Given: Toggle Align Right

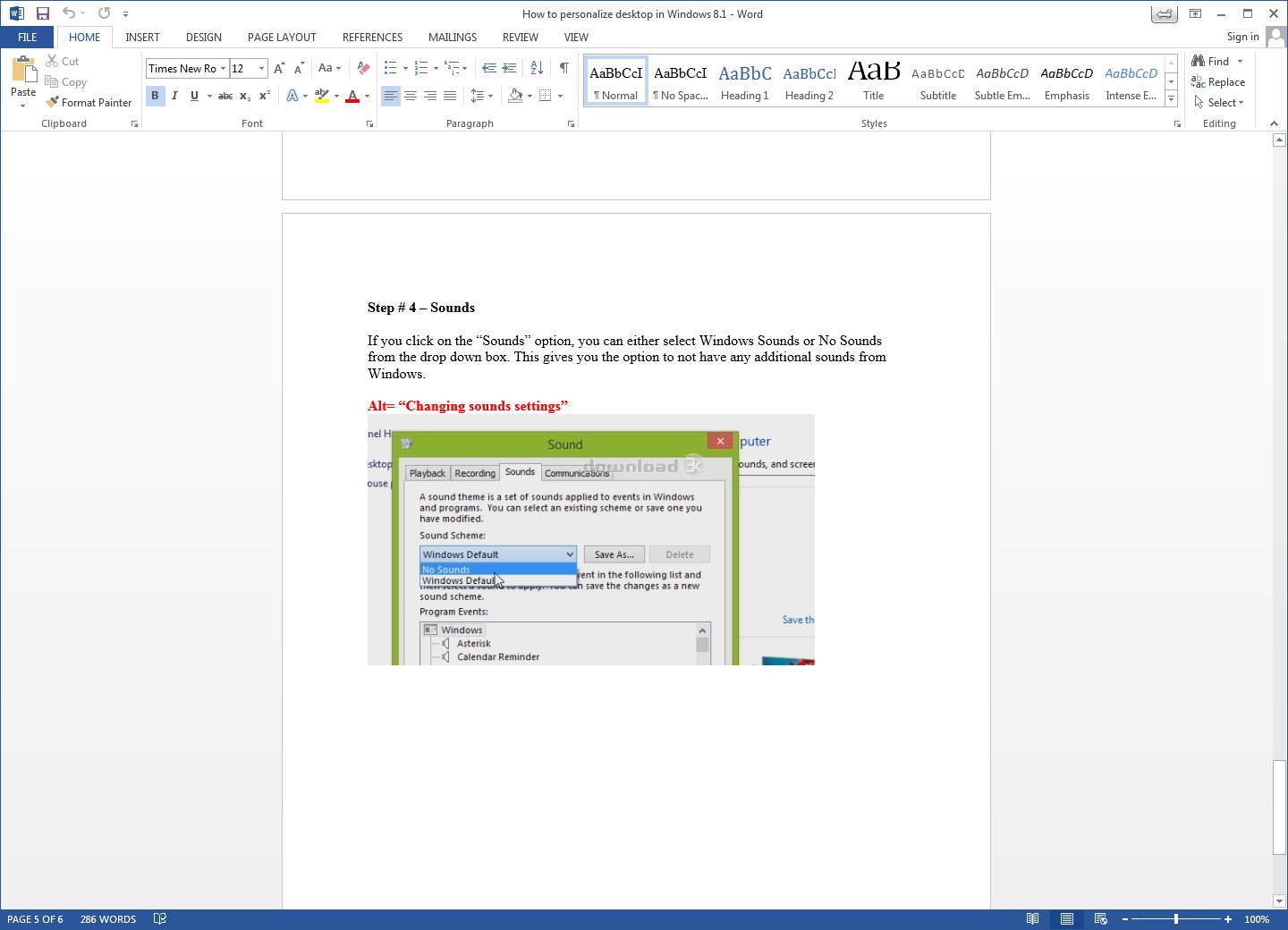Looking at the screenshot, I should [x=430, y=96].
